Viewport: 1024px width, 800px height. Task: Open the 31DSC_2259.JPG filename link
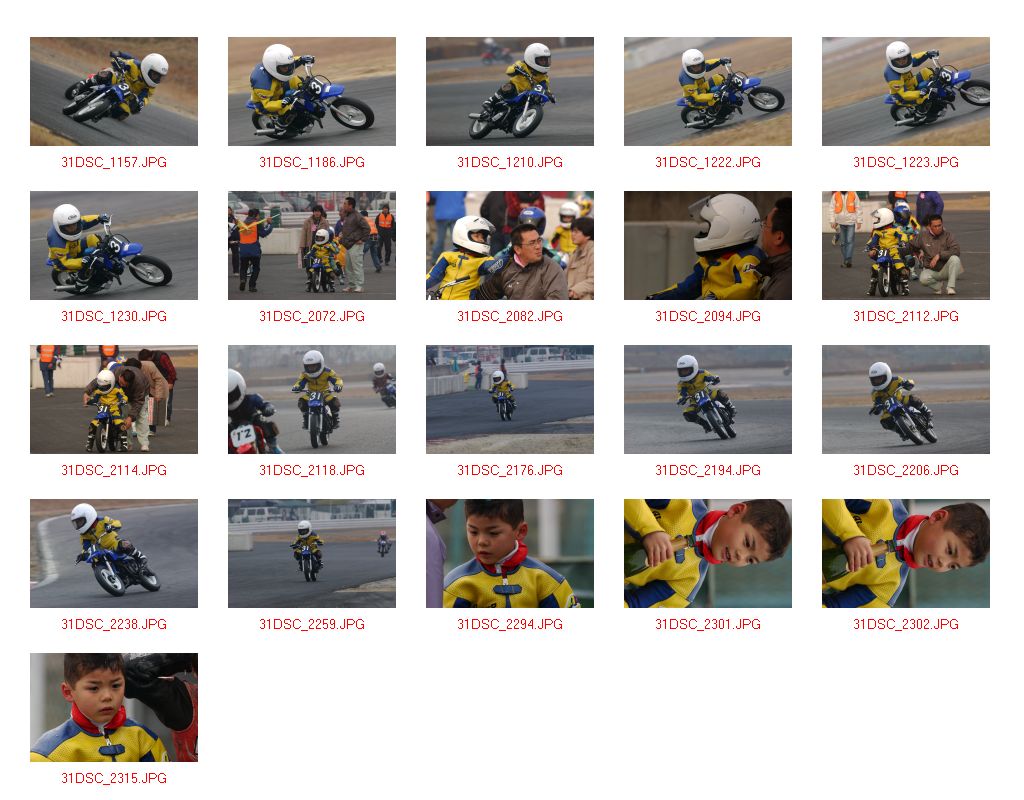tap(312, 625)
